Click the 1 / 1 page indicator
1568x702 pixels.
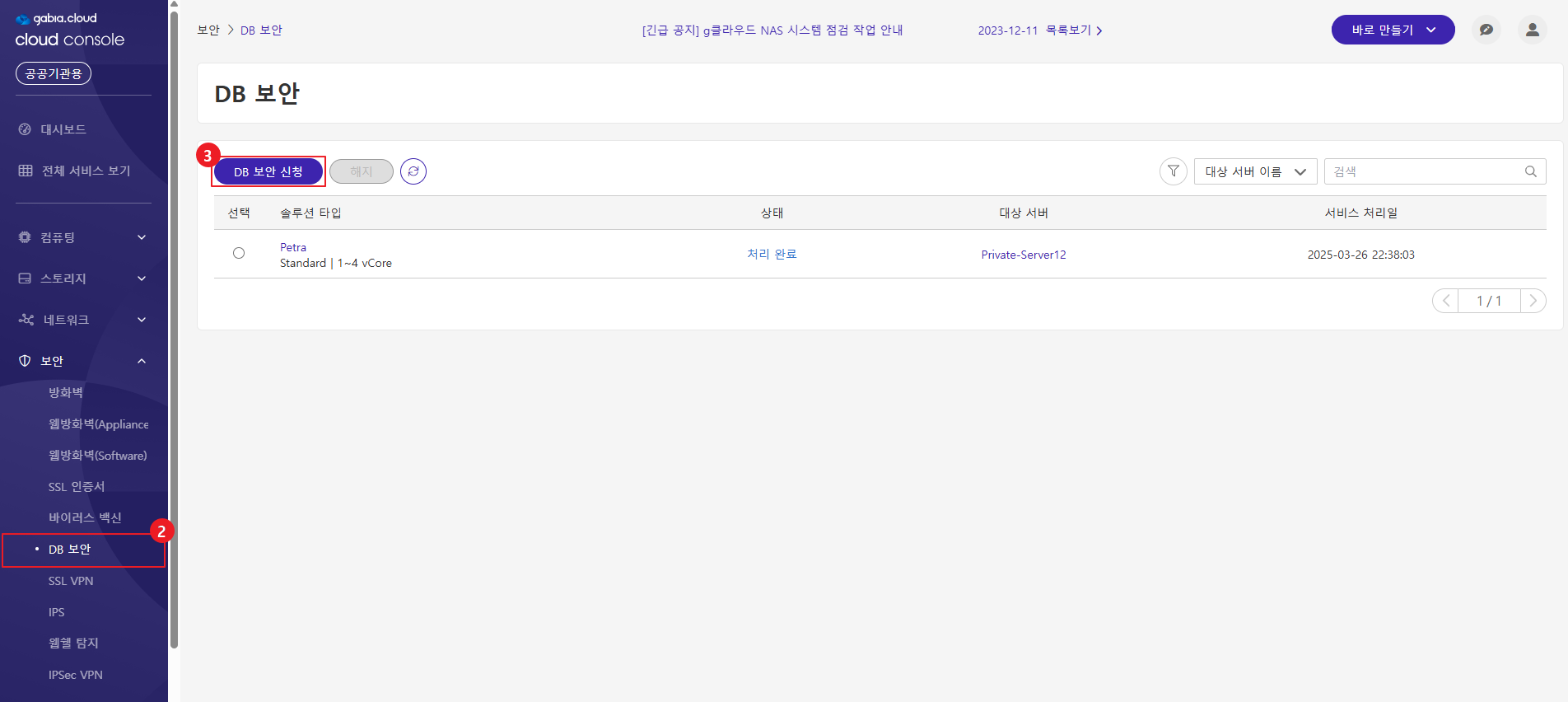click(x=1489, y=301)
